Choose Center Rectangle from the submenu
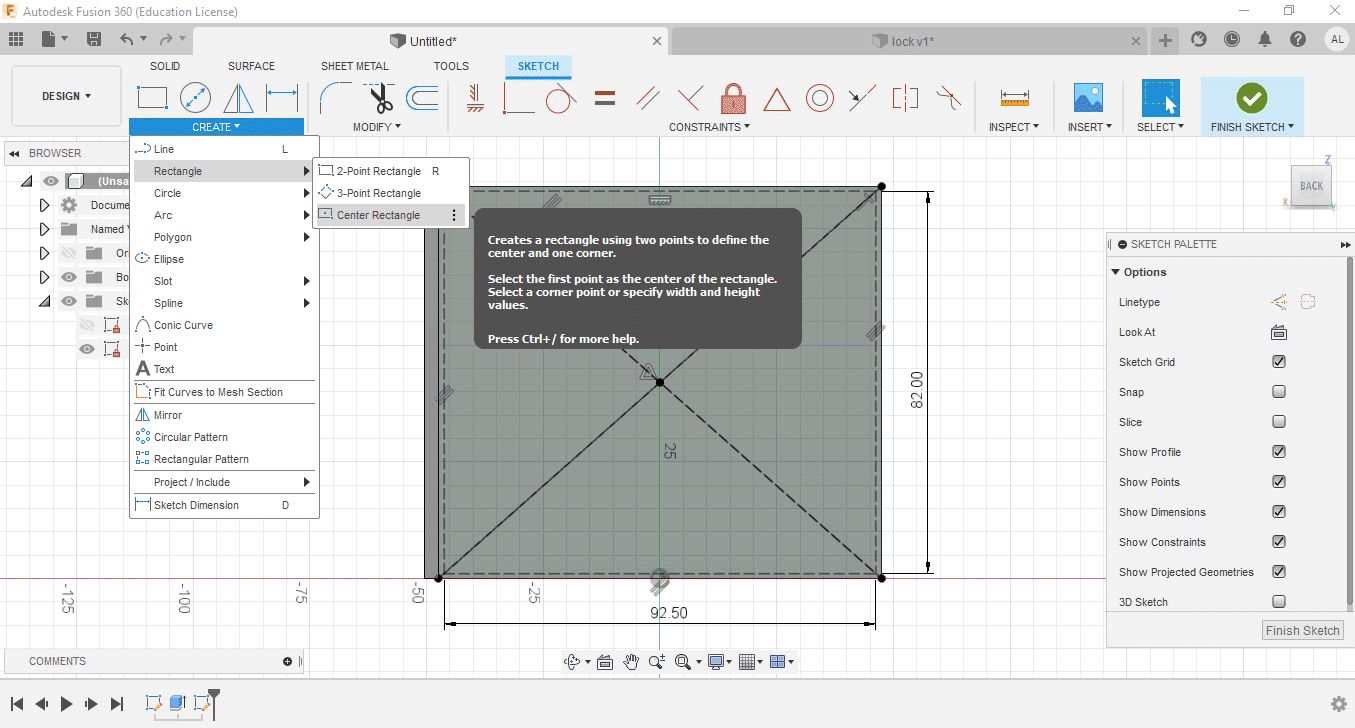 point(378,215)
